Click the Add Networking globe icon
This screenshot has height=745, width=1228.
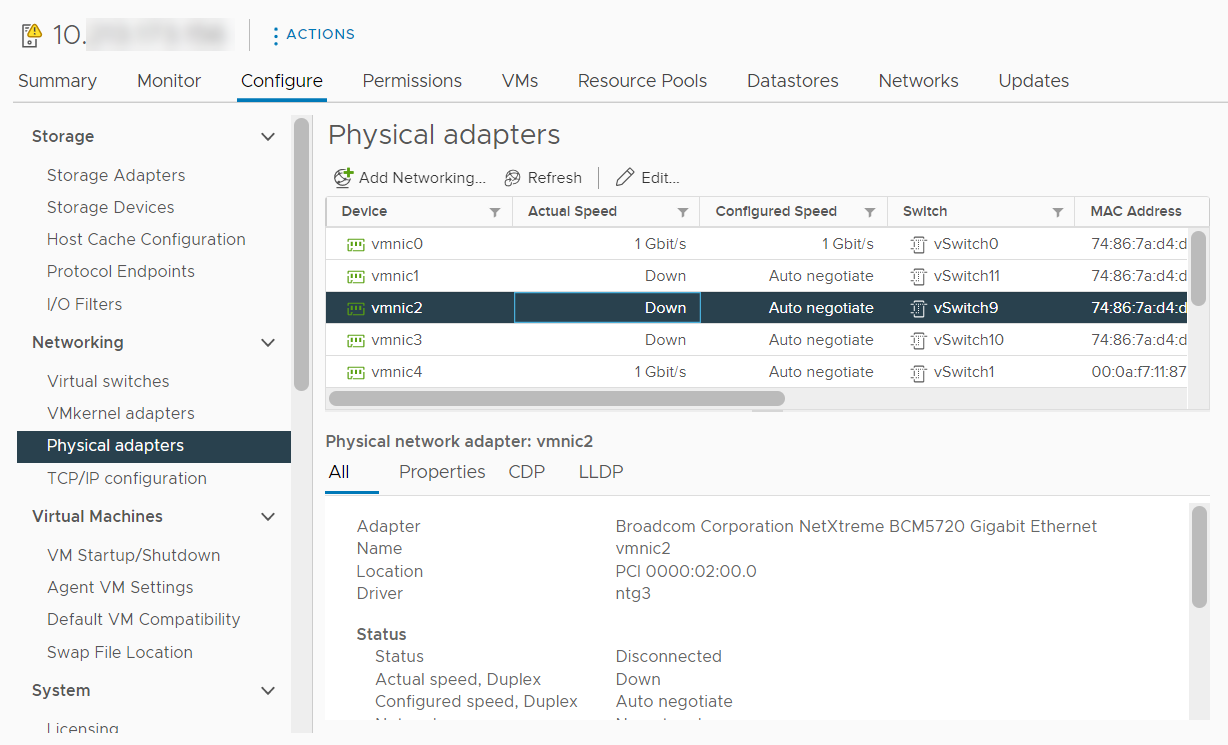343,178
